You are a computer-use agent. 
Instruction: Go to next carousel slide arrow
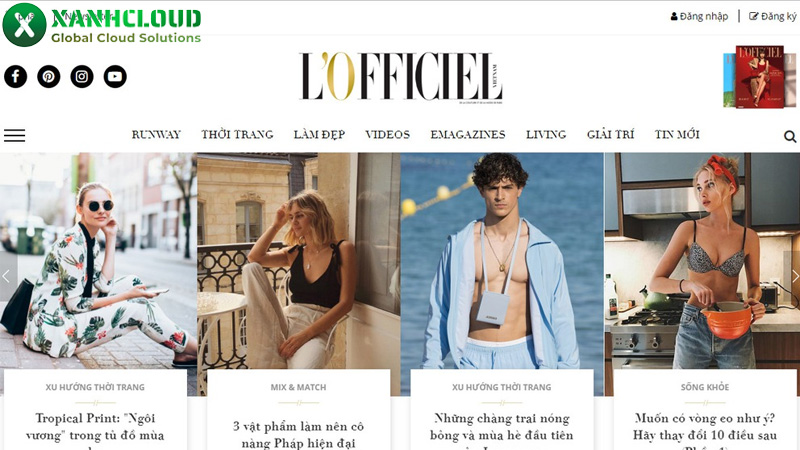(x=794, y=276)
